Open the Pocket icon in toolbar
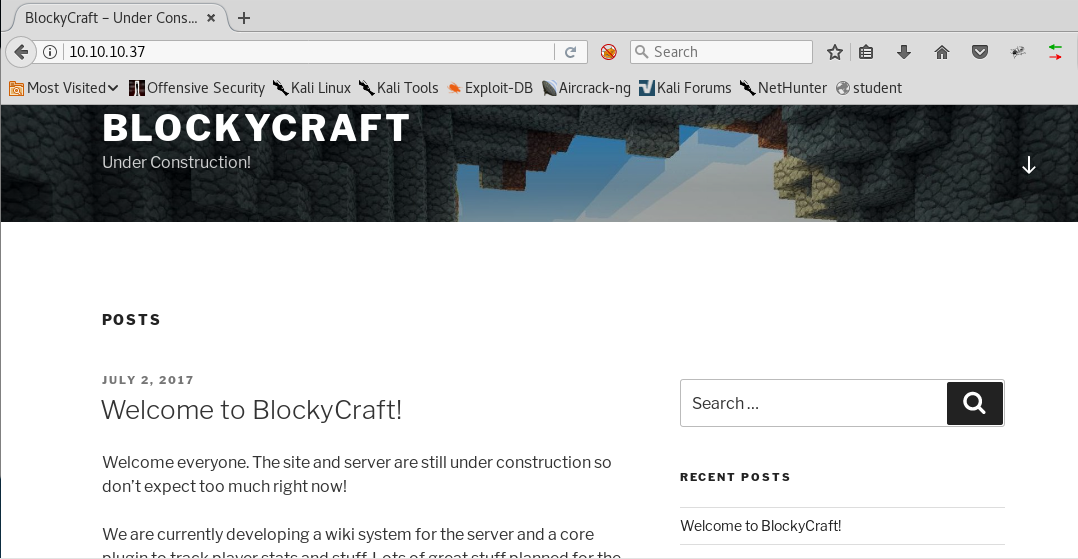 (x=980, y=52)
